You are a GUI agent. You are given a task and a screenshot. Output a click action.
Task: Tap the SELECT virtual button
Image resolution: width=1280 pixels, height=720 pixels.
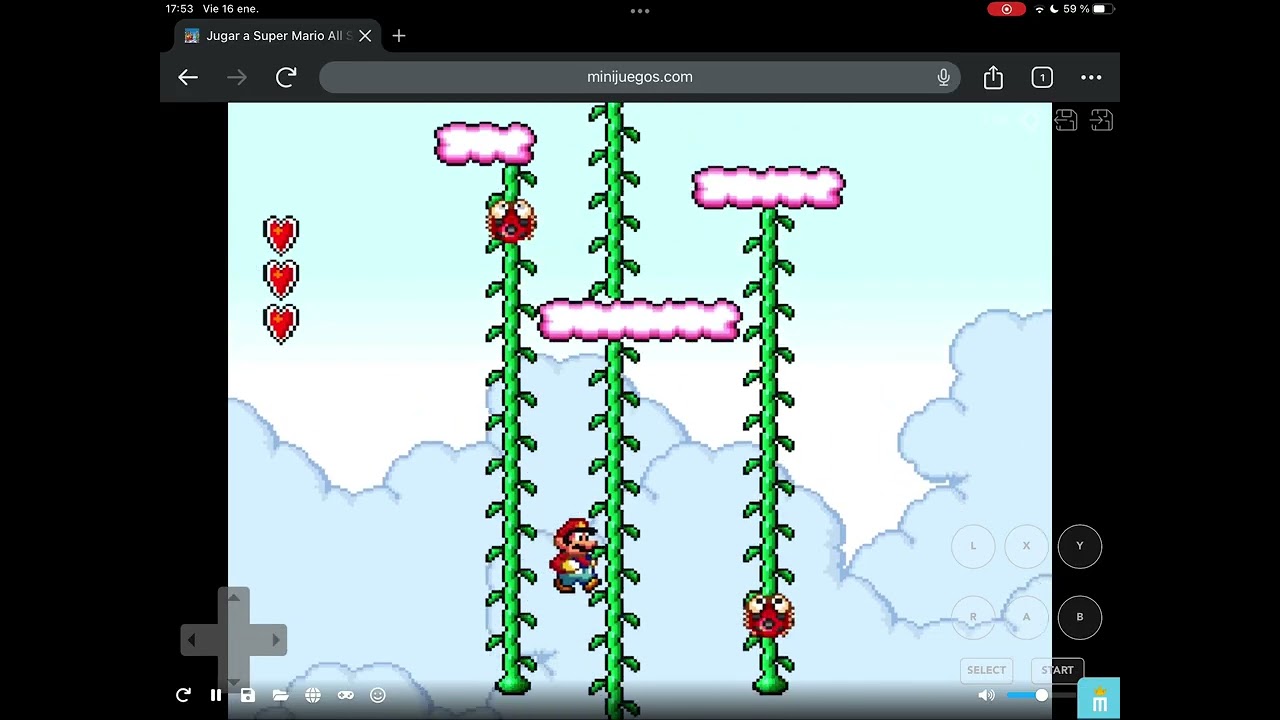tap(986, 670)
